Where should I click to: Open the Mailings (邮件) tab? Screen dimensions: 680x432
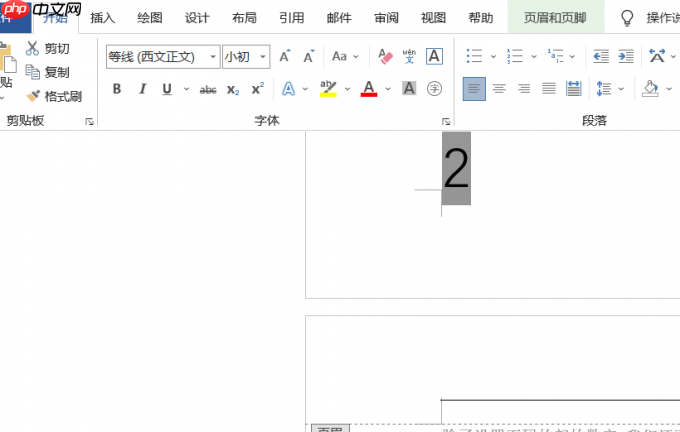coord(339,18)
